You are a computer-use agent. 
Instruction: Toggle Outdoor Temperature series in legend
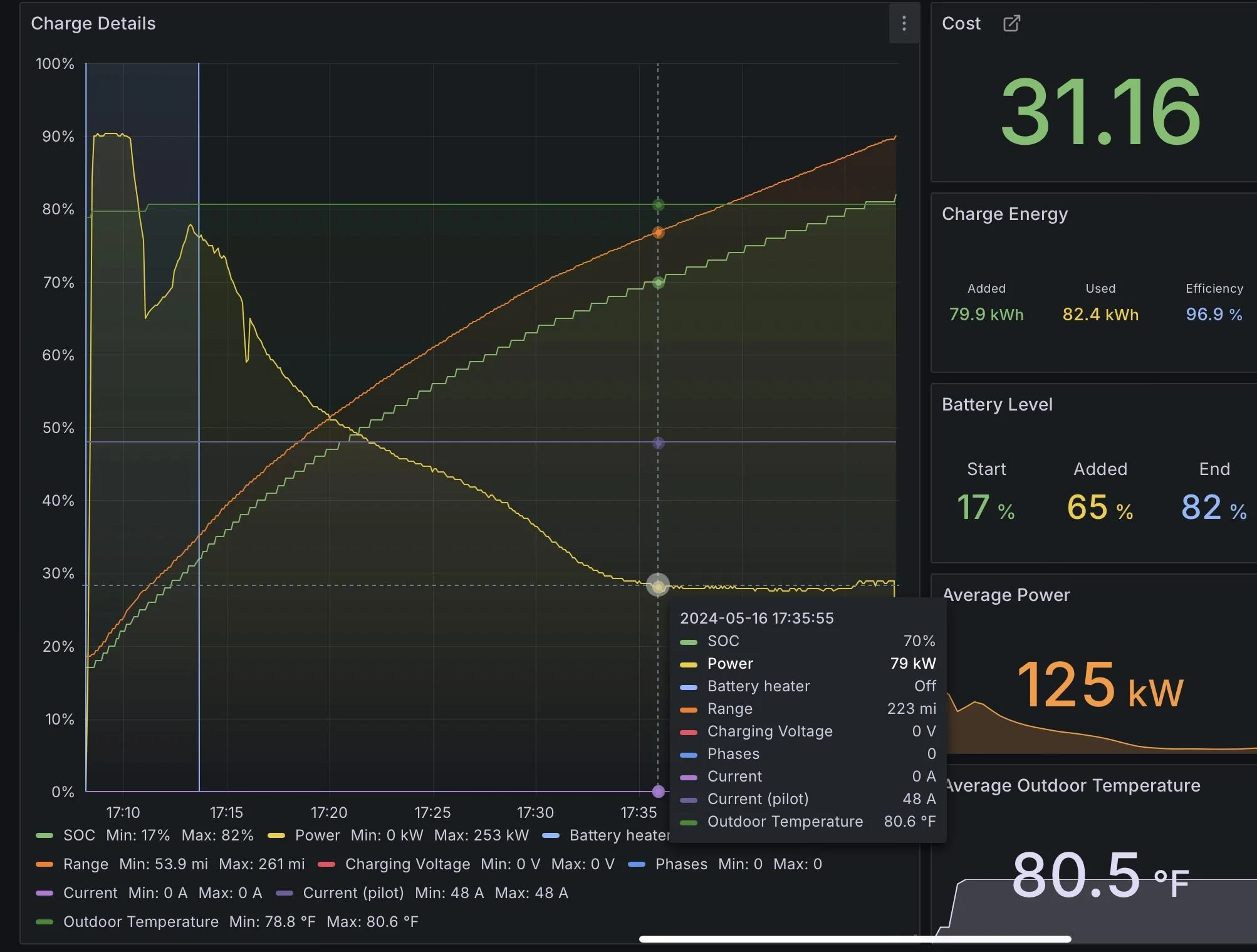[x=141, y=922]
